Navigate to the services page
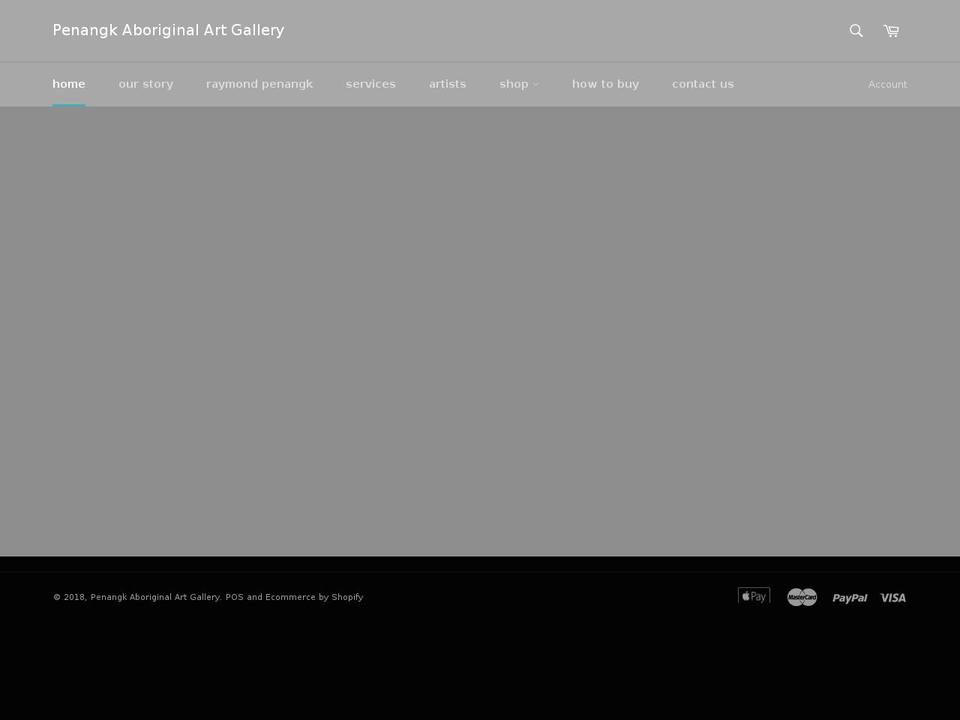The height and width of the screenshot is (720, 960). tap(370, 84)
